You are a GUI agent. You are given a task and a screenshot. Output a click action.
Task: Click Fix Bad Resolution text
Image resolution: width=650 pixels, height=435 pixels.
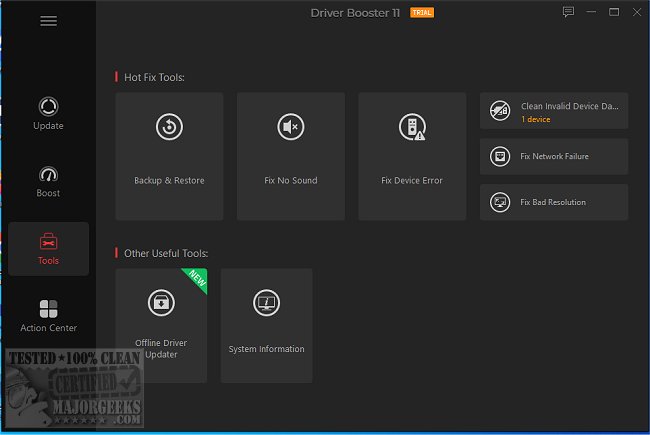tap(553, 202)
